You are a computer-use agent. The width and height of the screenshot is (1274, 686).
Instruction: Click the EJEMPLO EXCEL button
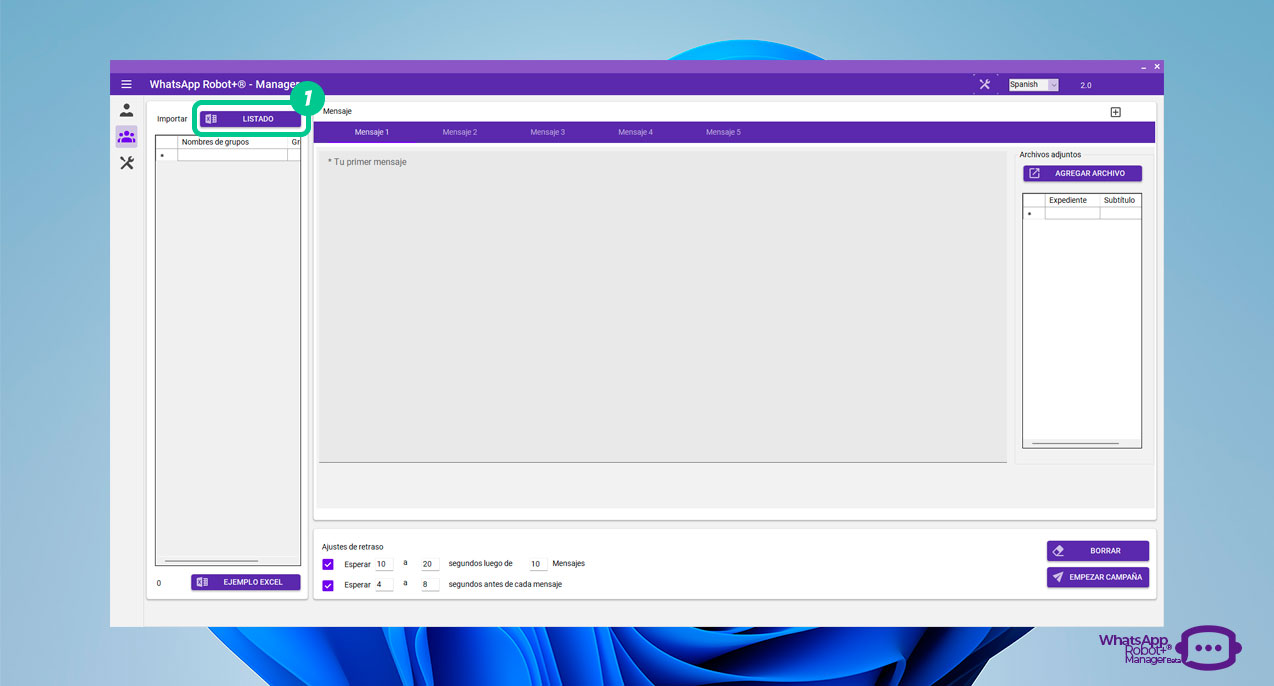pos(246,582)
